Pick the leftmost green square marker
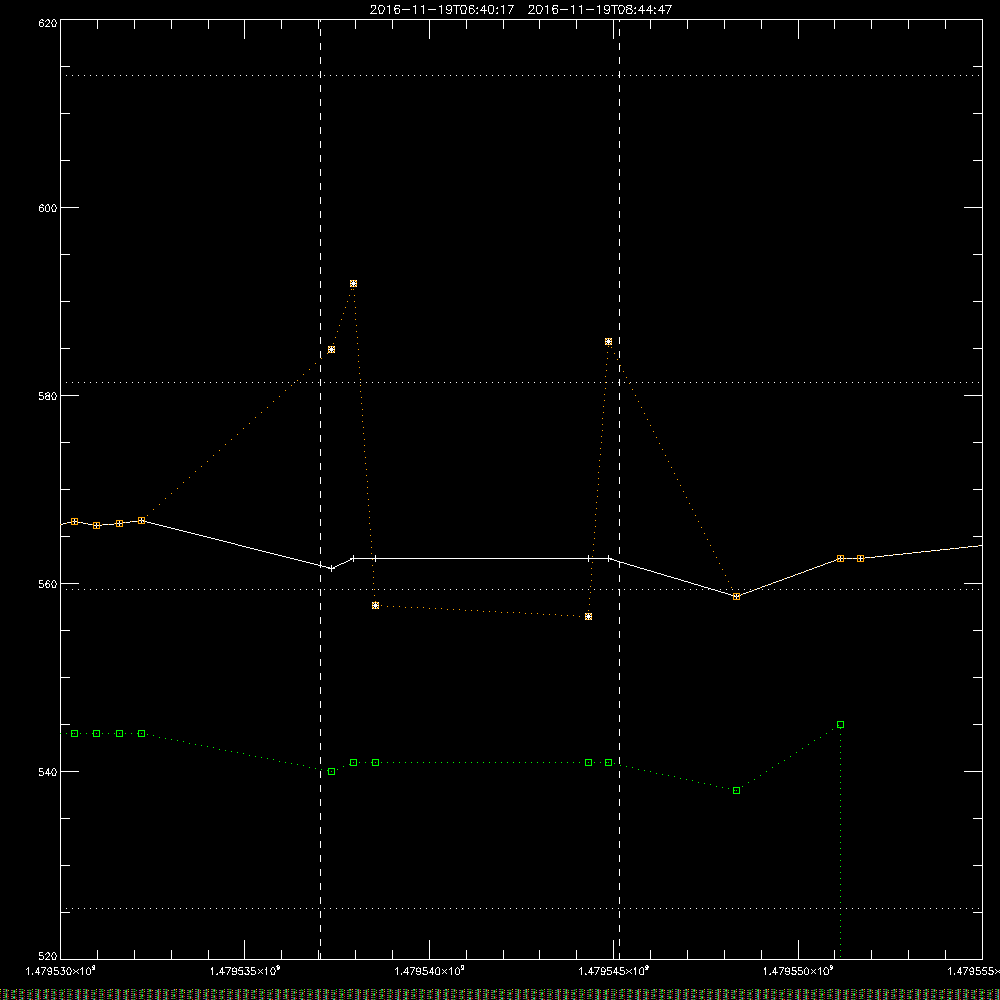This screenshot has width=1000, height=1000. pos(75,733)
